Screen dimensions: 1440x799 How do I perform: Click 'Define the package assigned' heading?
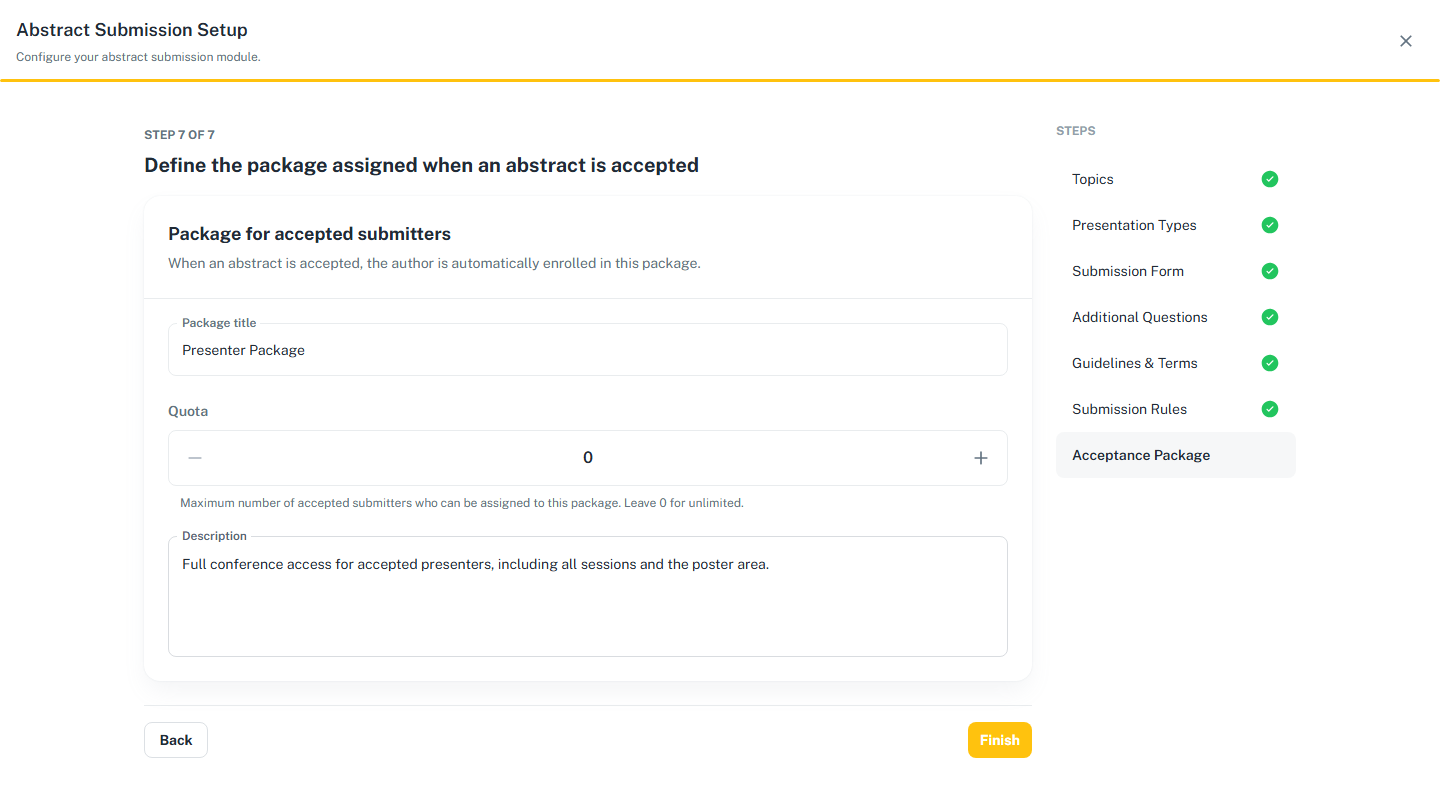tap(421, 165)
